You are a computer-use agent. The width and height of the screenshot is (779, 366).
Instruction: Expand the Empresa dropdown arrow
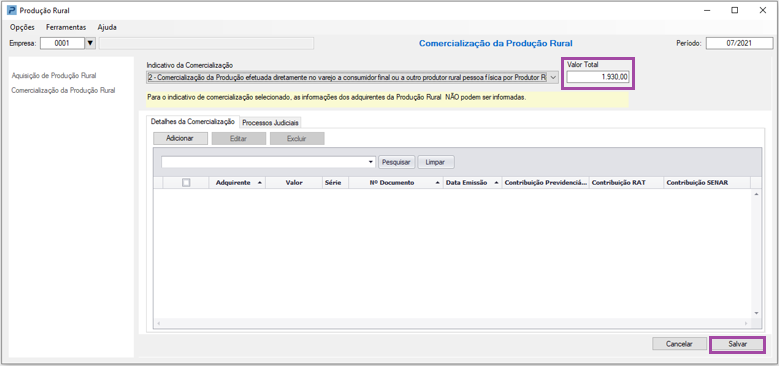pos(90,43)
